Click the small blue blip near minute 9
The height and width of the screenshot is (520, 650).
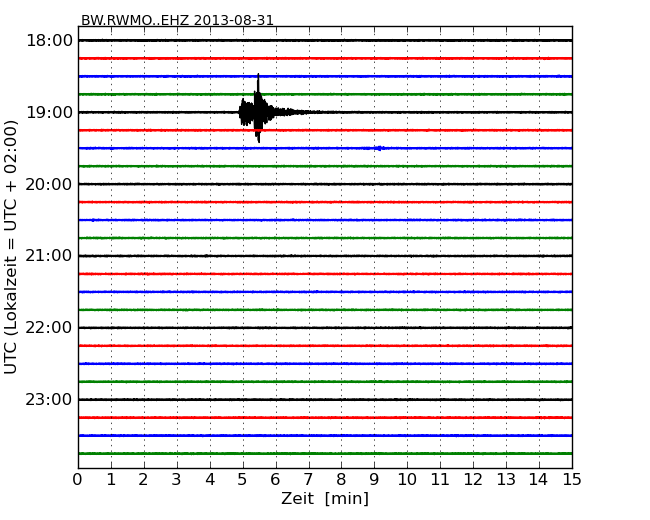tap(379, 148)
